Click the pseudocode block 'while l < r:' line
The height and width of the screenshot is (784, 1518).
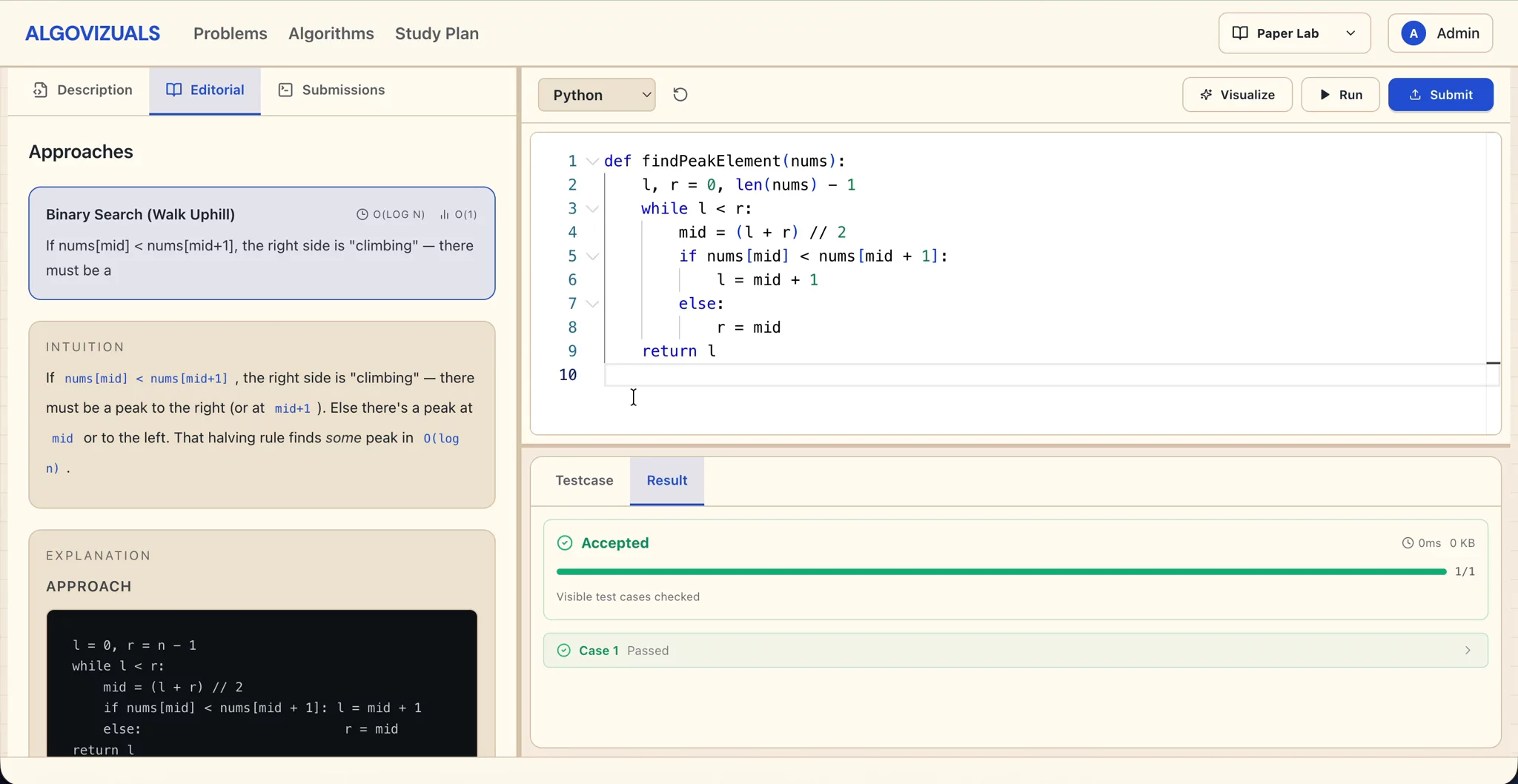click(119, 666)
